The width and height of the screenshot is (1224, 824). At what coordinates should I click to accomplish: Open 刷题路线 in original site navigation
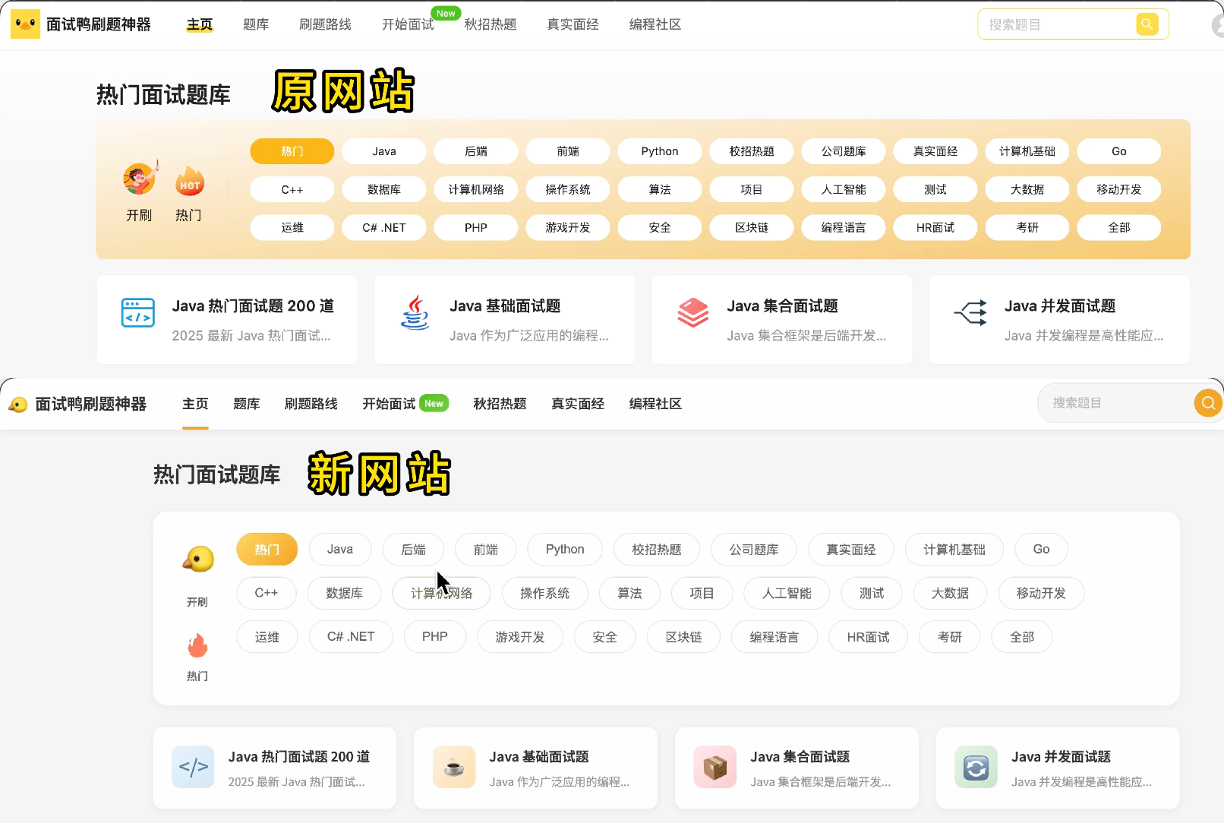click(x=325, y=24)
